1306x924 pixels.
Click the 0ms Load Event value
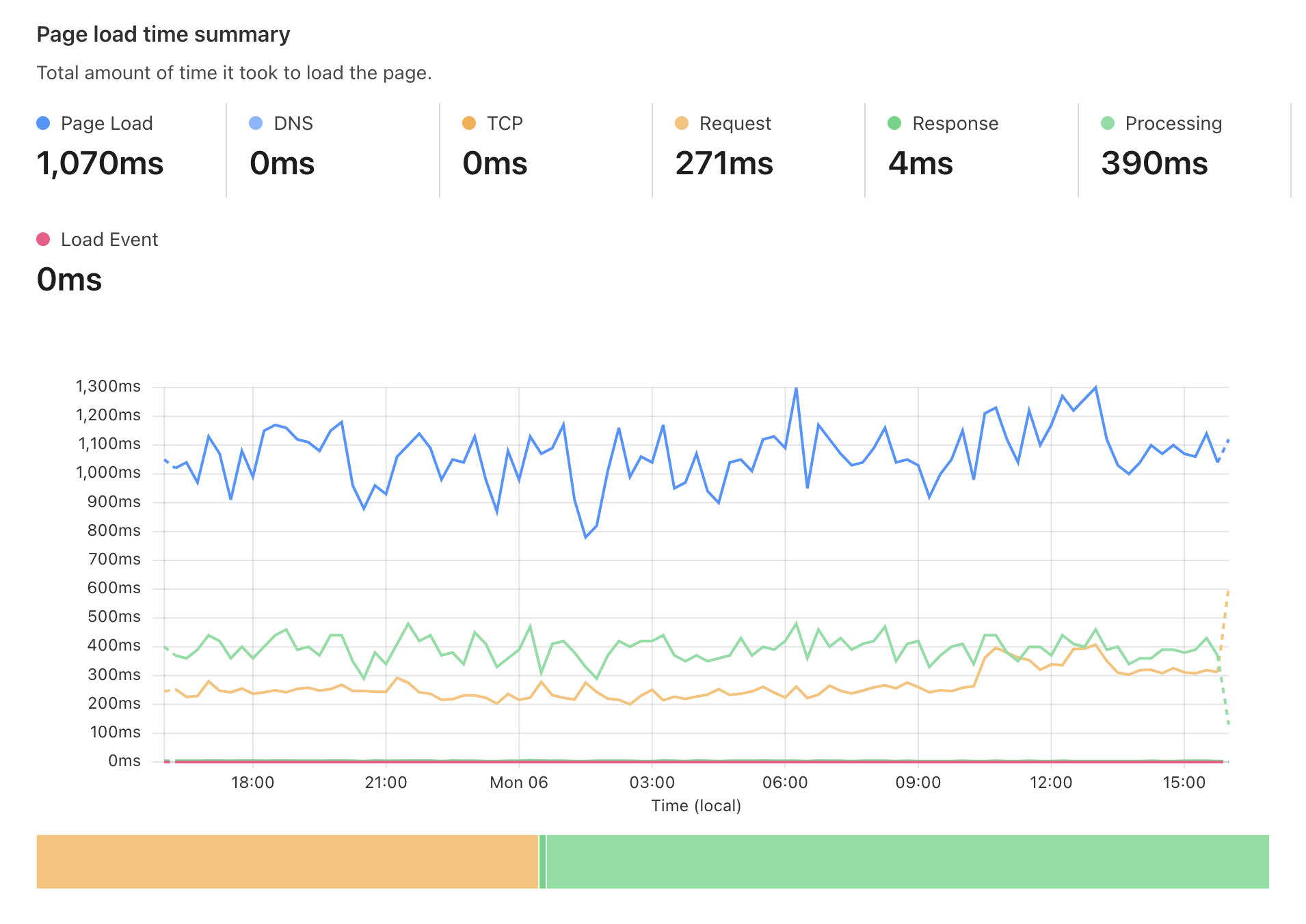pos(68,280)
